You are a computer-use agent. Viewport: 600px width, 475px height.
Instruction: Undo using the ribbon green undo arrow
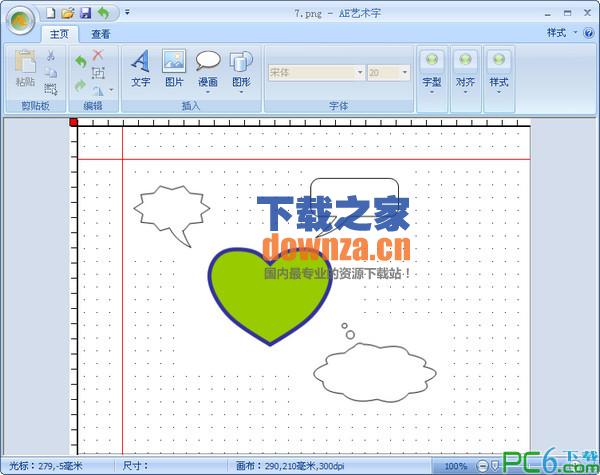(80, 61)
